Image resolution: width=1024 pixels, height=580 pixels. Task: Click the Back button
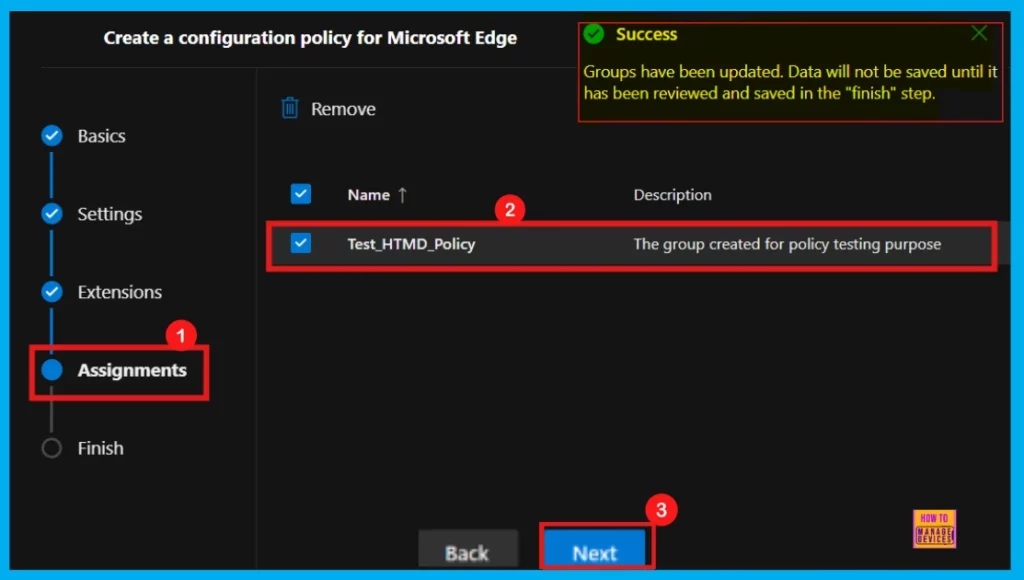pyautogui.click(x=468, y=549)
